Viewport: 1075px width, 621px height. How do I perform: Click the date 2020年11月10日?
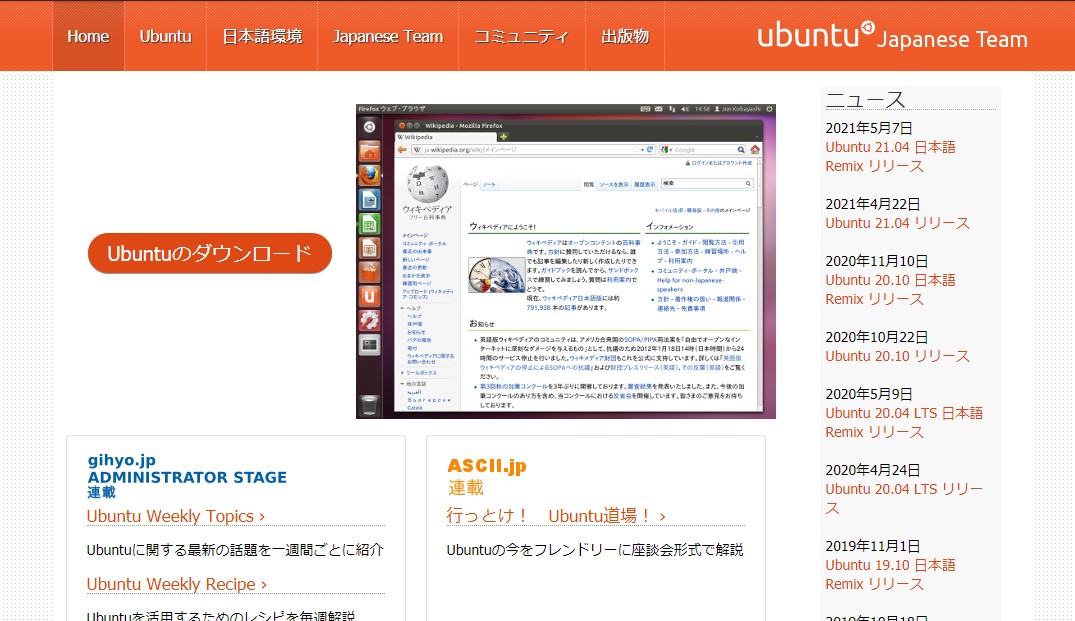877,260
